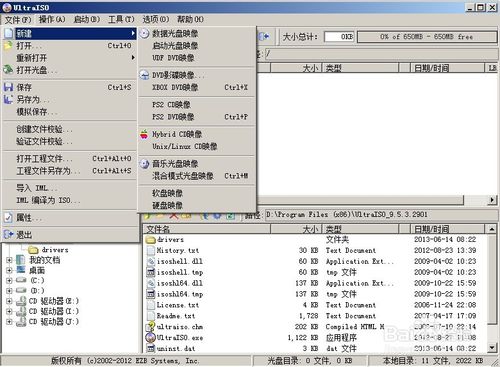Screen dimensions: 500x367
Task: Expand the (C:) drive node
Action: (x=9, y=281)
